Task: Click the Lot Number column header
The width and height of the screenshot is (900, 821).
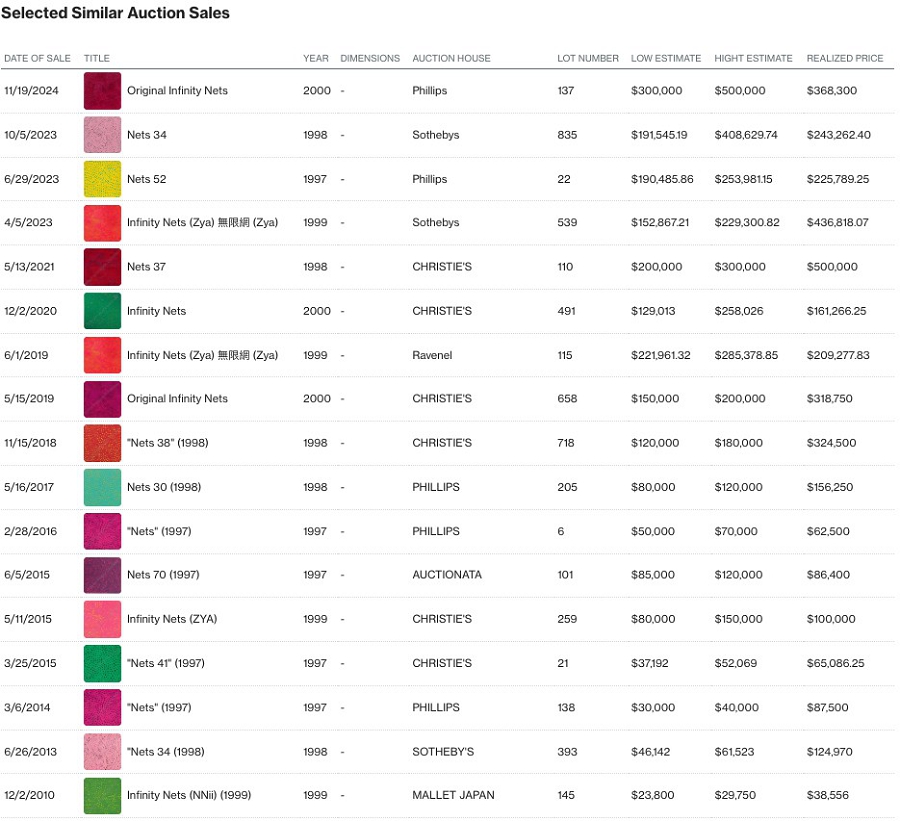Action: click(x=588, y=58)
